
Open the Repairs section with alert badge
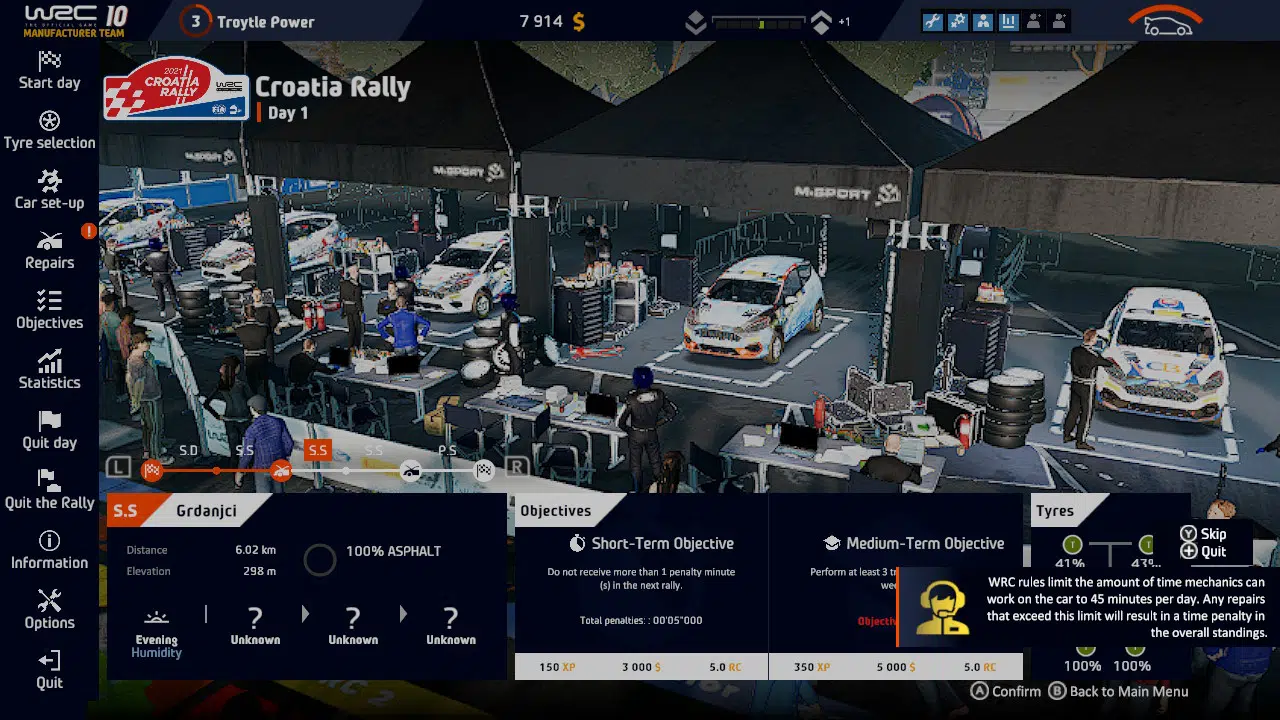(x=49, y=242)
